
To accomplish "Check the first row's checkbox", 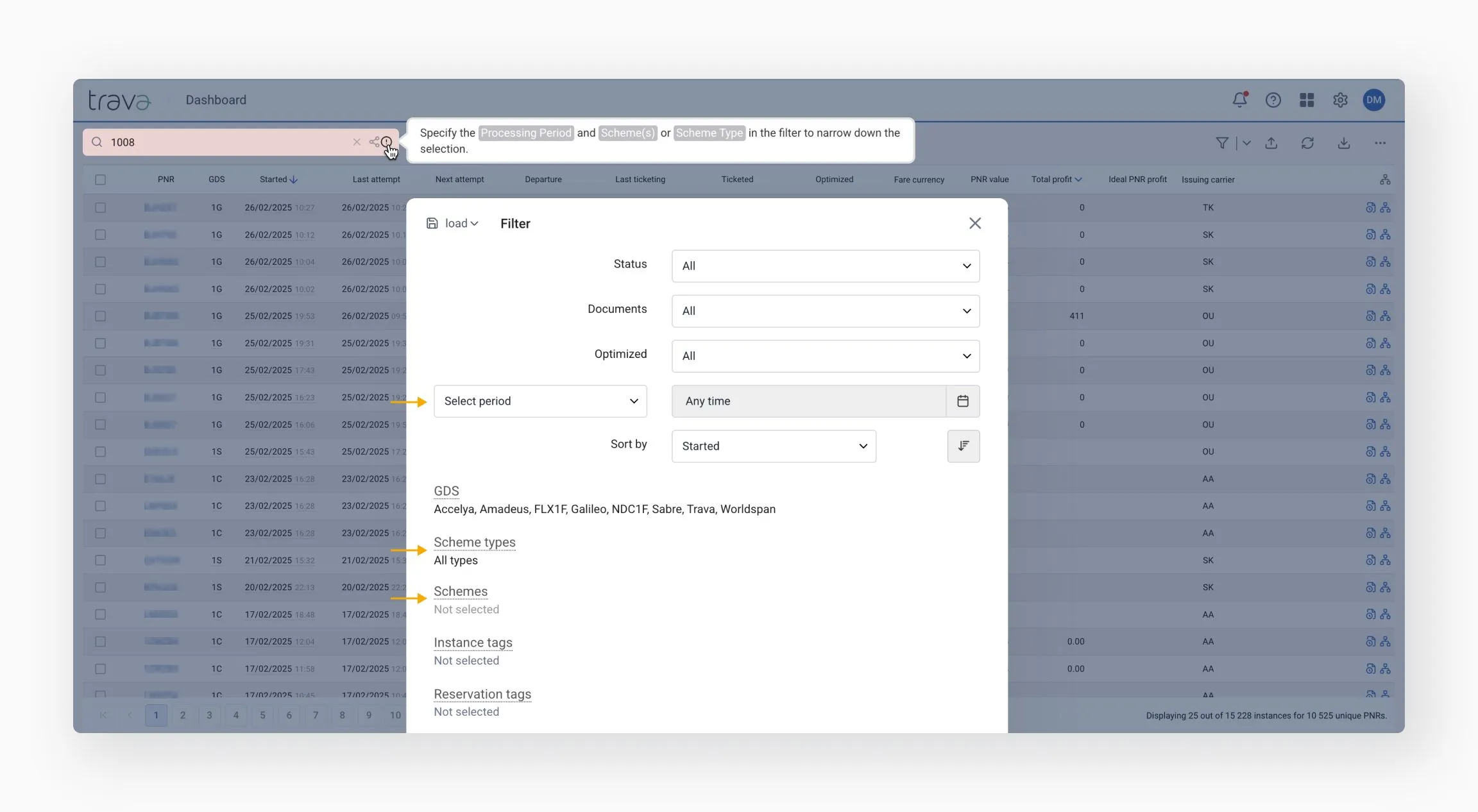I will click(x=101, y=208).
